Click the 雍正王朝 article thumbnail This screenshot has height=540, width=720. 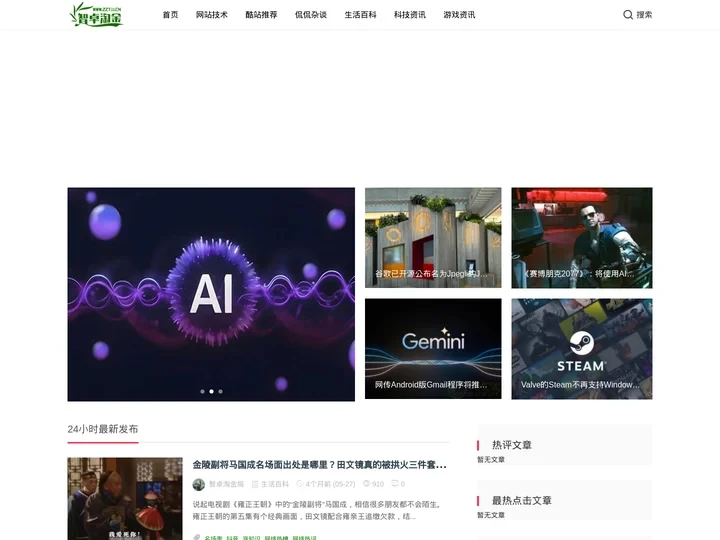(125, 499)
